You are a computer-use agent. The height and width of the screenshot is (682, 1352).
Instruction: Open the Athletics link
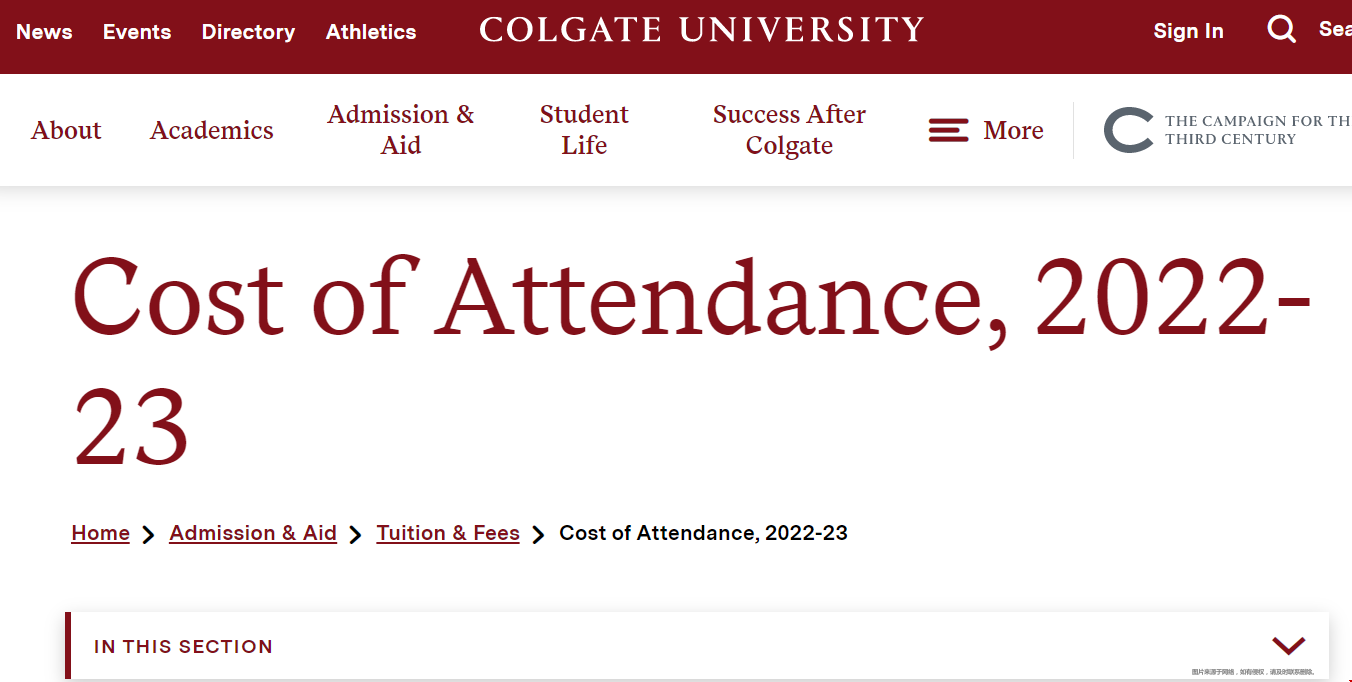pos(371,32)
